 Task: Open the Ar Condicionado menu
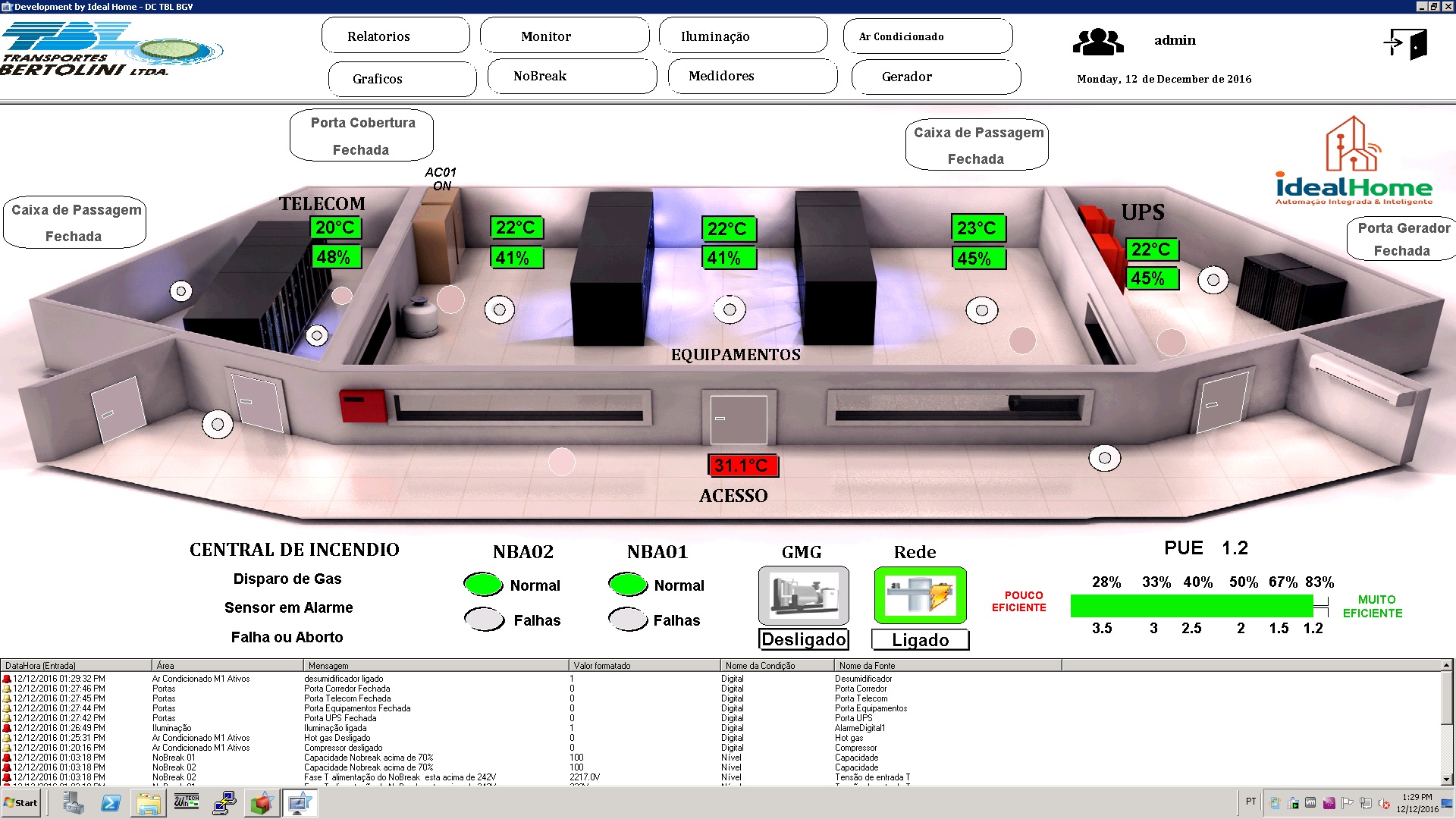point(927,36)
